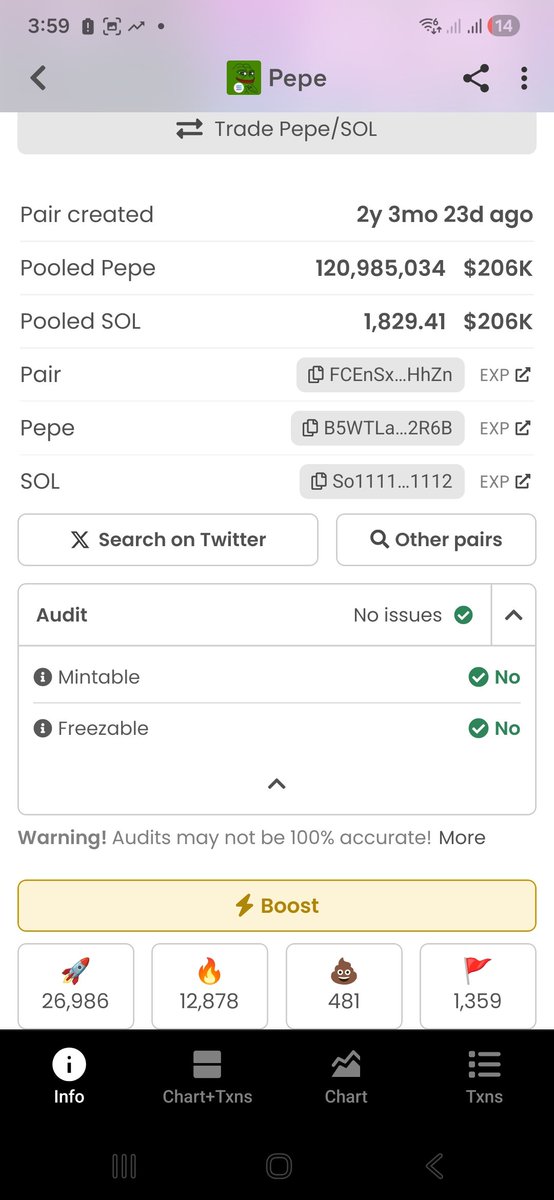The width and height of the screenshot is (554, 1200).
Task: Tap Android recent apps navigation button
Action: [x=124, y=1166]
